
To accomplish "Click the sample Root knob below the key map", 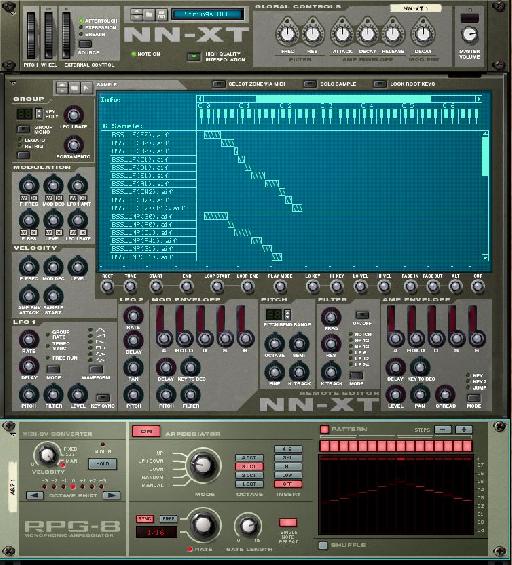I will (x=107, y=286).
